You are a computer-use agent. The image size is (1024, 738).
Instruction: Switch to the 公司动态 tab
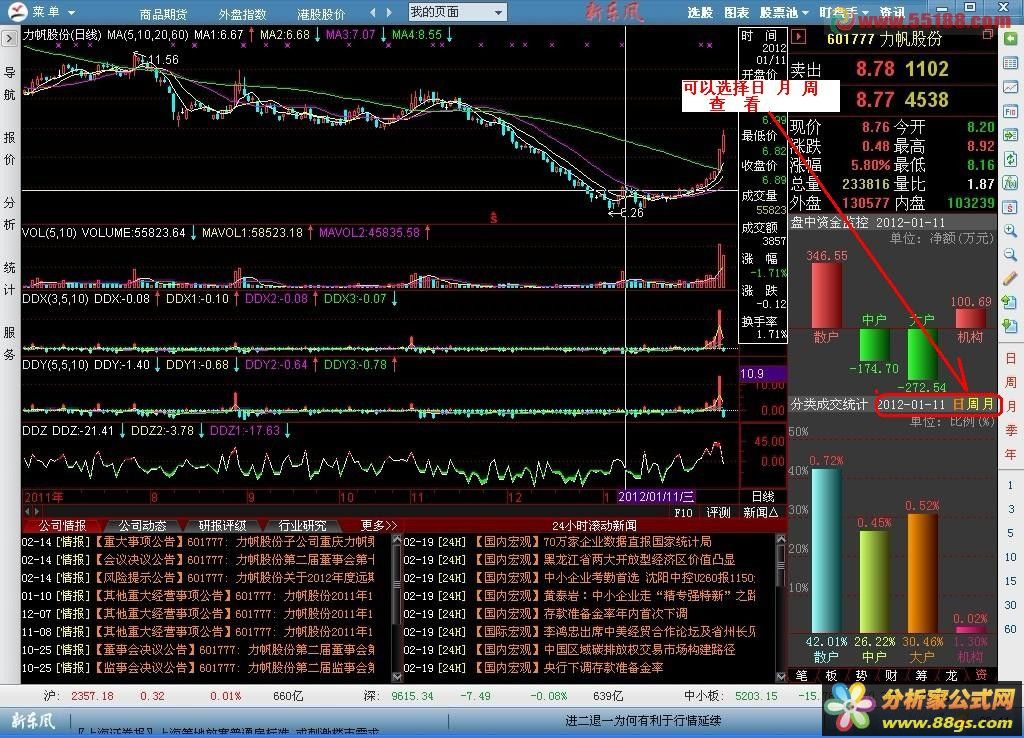[142, 525]
